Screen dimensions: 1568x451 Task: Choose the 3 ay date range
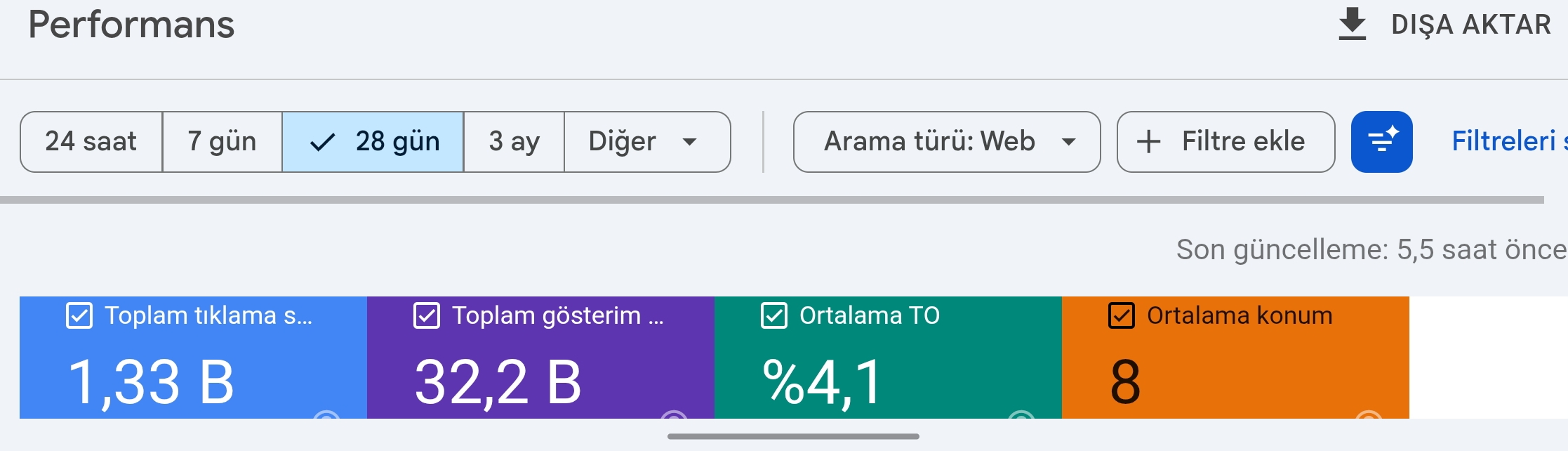(x=514, y=142)
